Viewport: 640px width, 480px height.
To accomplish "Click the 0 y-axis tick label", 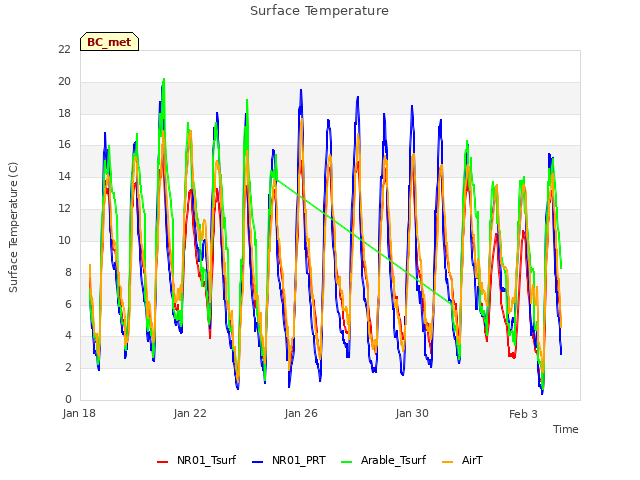I will click(68, 399).
